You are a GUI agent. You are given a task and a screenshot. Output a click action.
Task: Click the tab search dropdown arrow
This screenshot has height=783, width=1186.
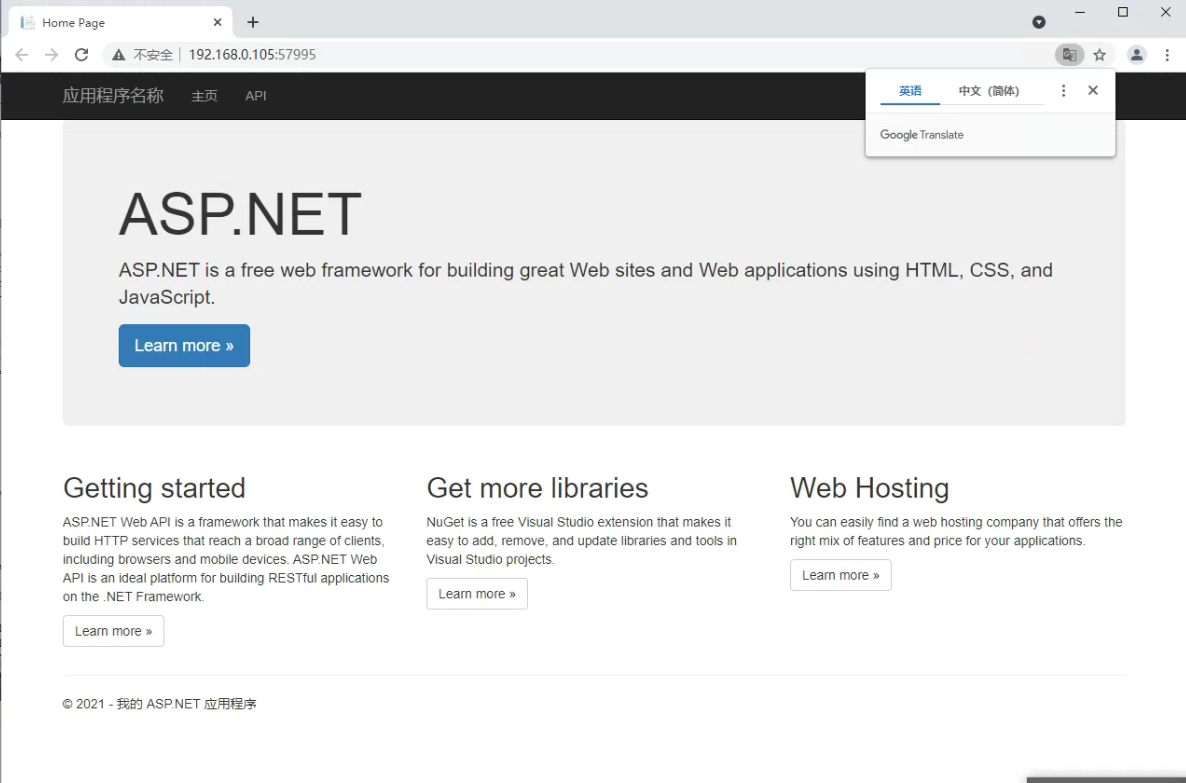(1039, 23)
